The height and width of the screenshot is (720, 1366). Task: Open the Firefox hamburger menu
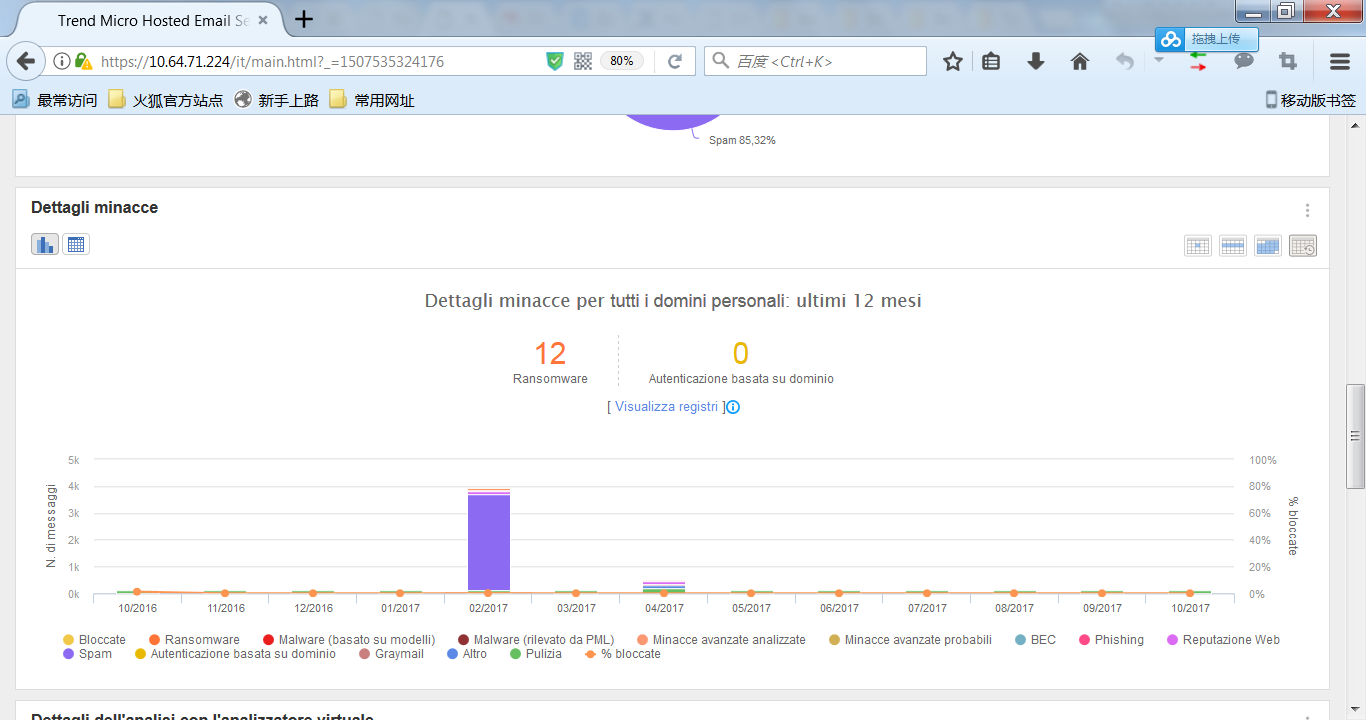[1340, 61]
